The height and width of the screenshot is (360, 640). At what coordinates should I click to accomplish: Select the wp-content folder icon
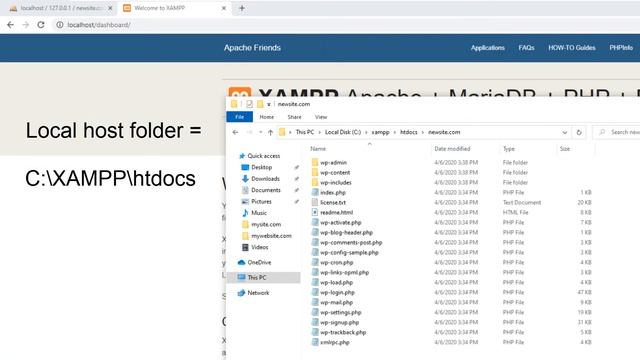click(x=315, y=172)
